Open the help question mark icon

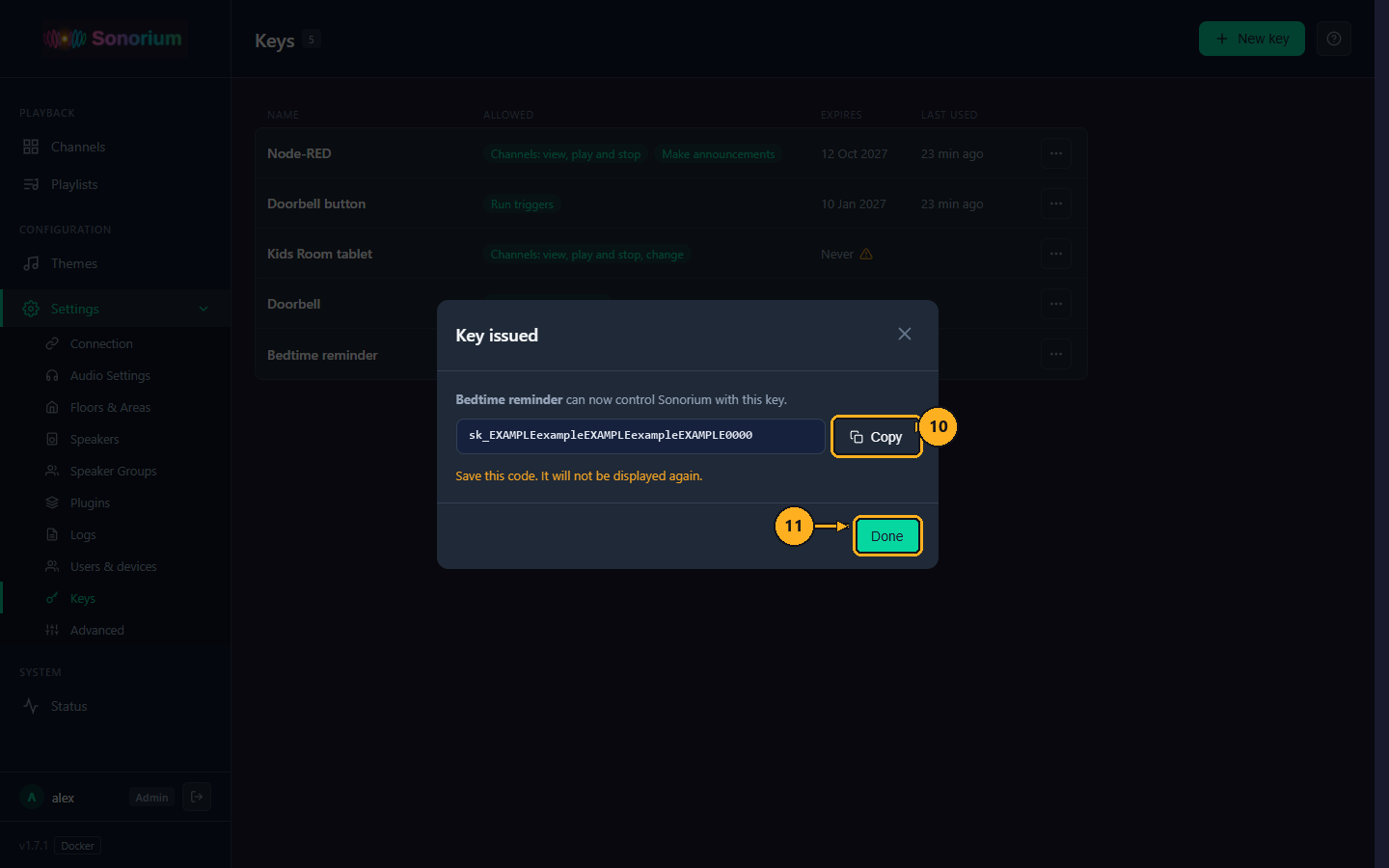pos(1334,39)
